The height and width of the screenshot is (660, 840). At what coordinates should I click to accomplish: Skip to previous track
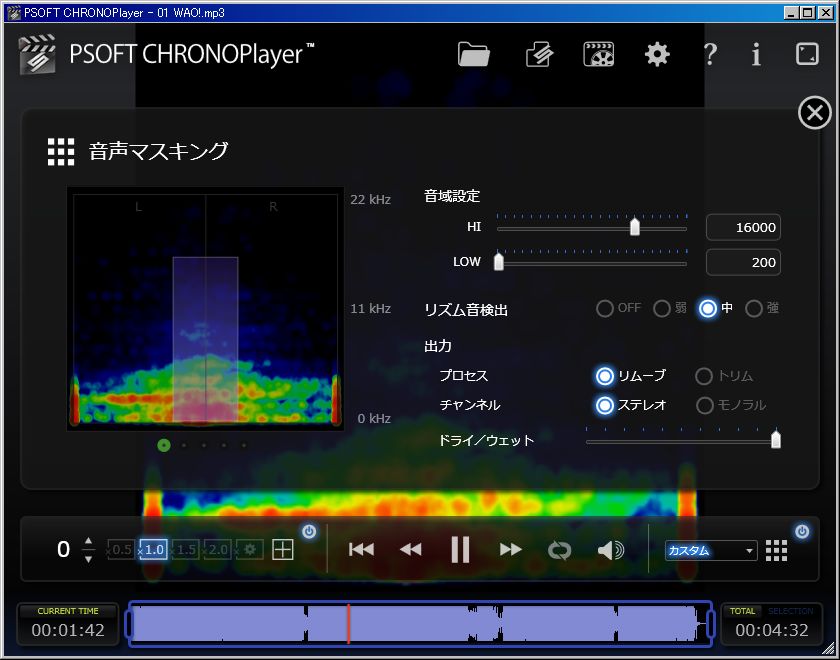(x=361, y=550)
